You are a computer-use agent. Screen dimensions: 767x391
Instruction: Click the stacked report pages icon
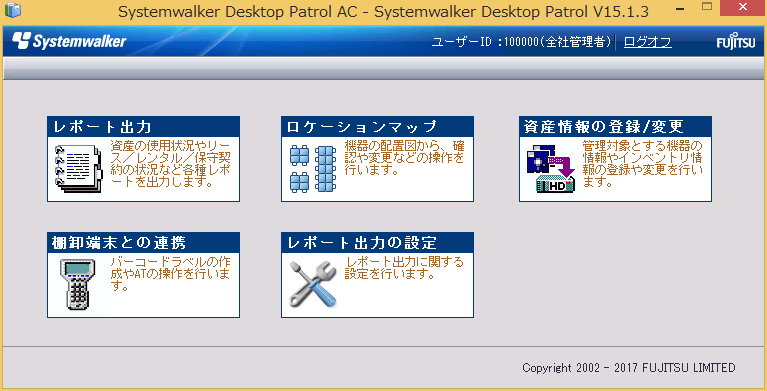[78, 169]
